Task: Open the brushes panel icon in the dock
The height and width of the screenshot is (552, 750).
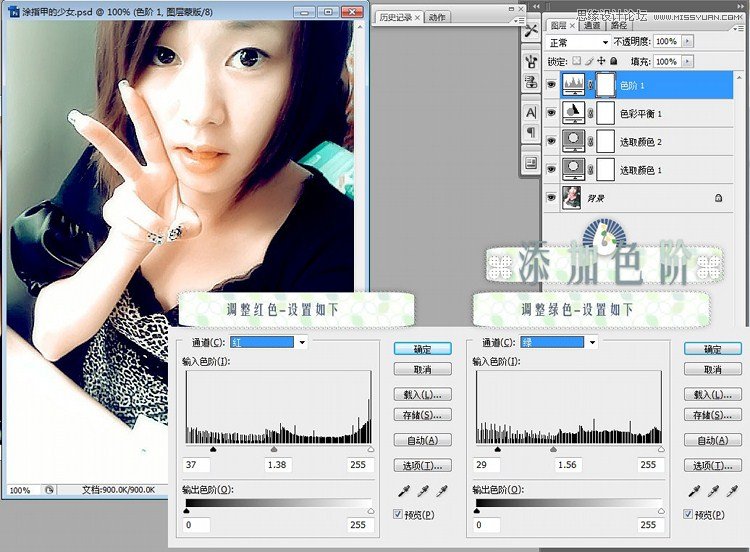Action: tap(531, 61)
